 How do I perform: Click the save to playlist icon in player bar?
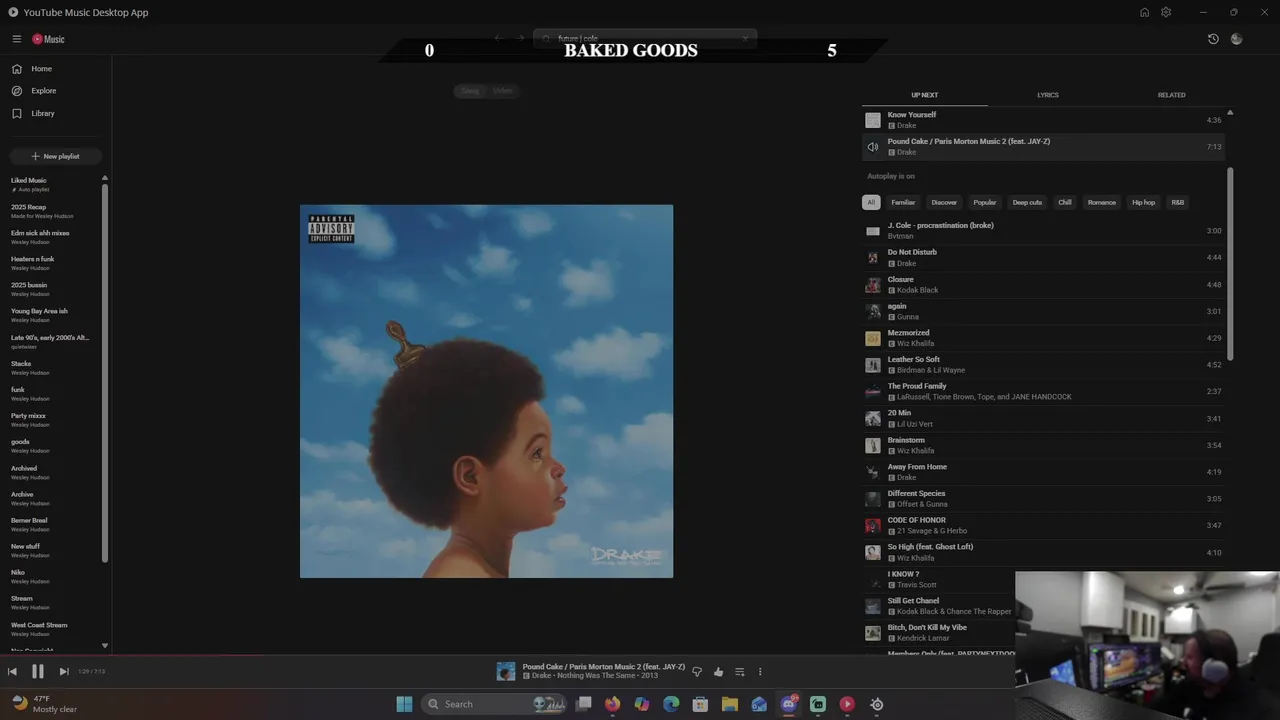(739, 672)
